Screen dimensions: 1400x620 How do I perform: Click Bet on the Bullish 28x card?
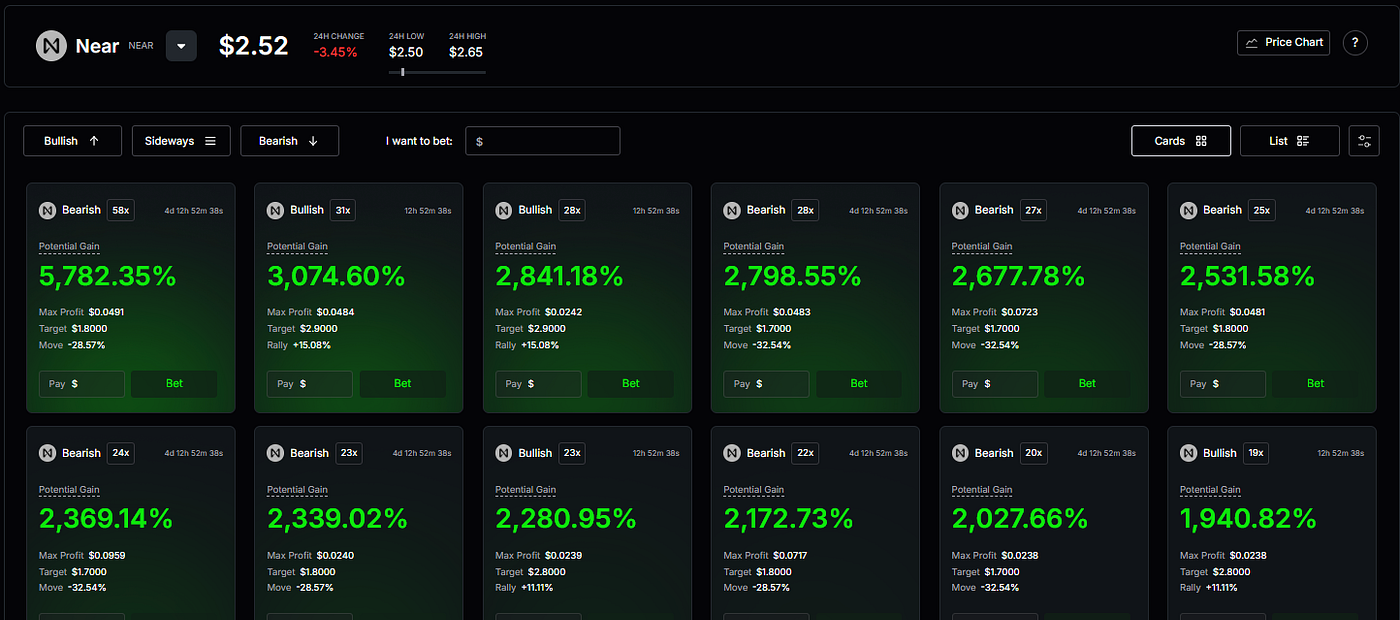(x=630, y=384)
